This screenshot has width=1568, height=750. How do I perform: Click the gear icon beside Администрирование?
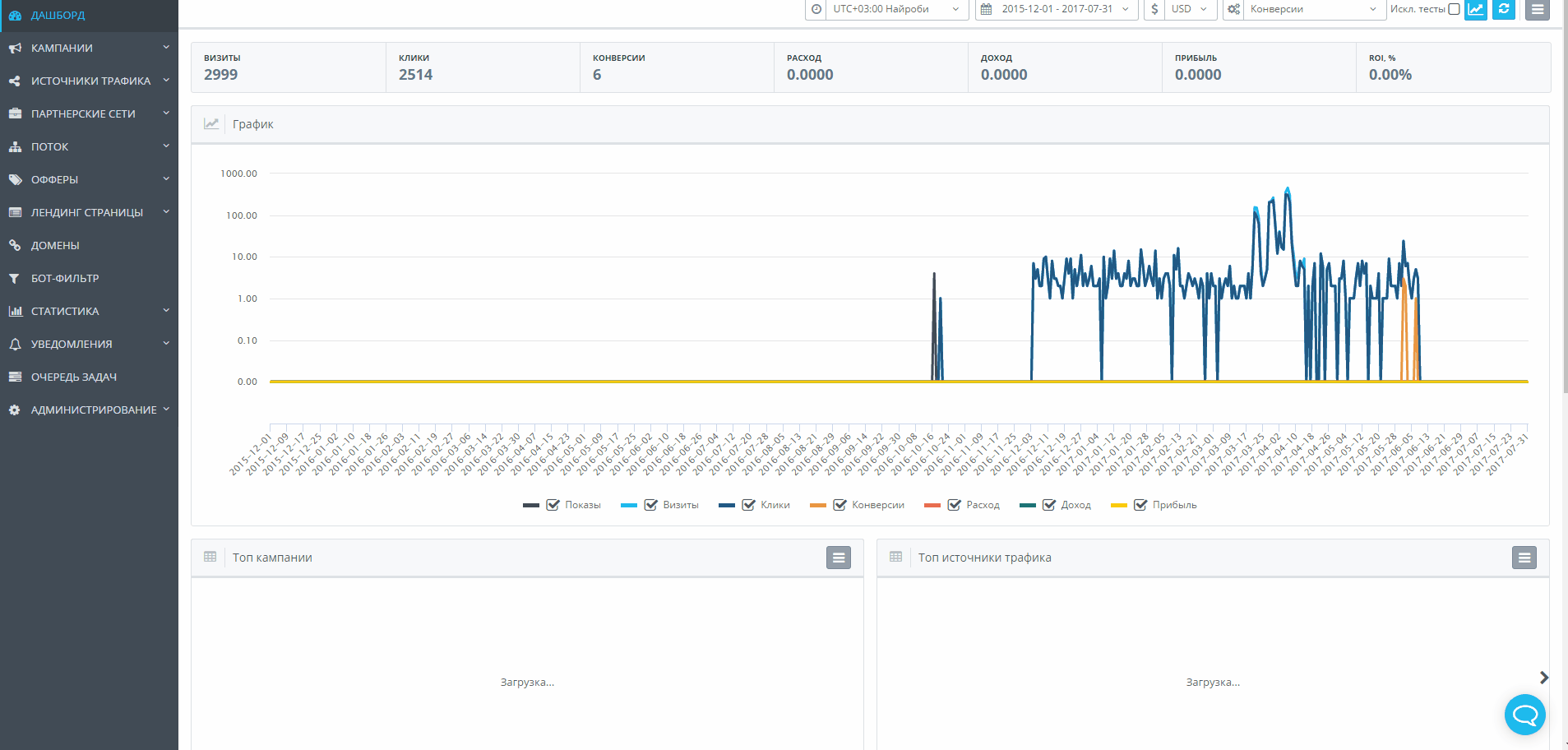[15, 410]
